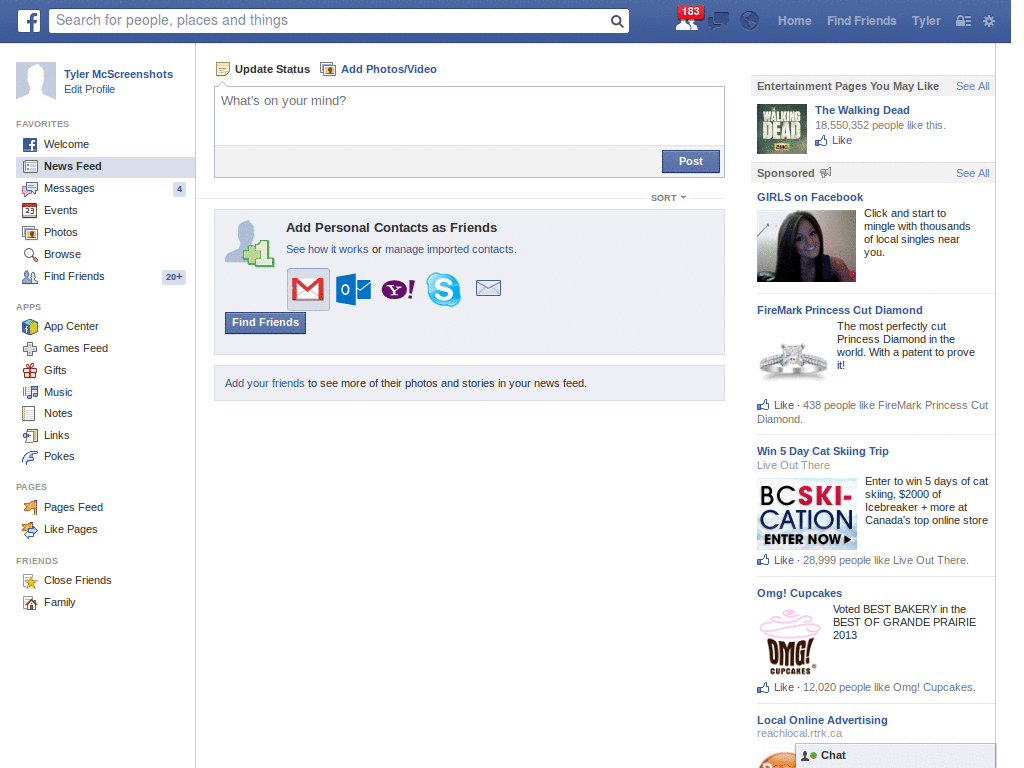Open the notifications globe icon
The image size is (1024, 768).
pyautogui.click(x=749, y=21)
